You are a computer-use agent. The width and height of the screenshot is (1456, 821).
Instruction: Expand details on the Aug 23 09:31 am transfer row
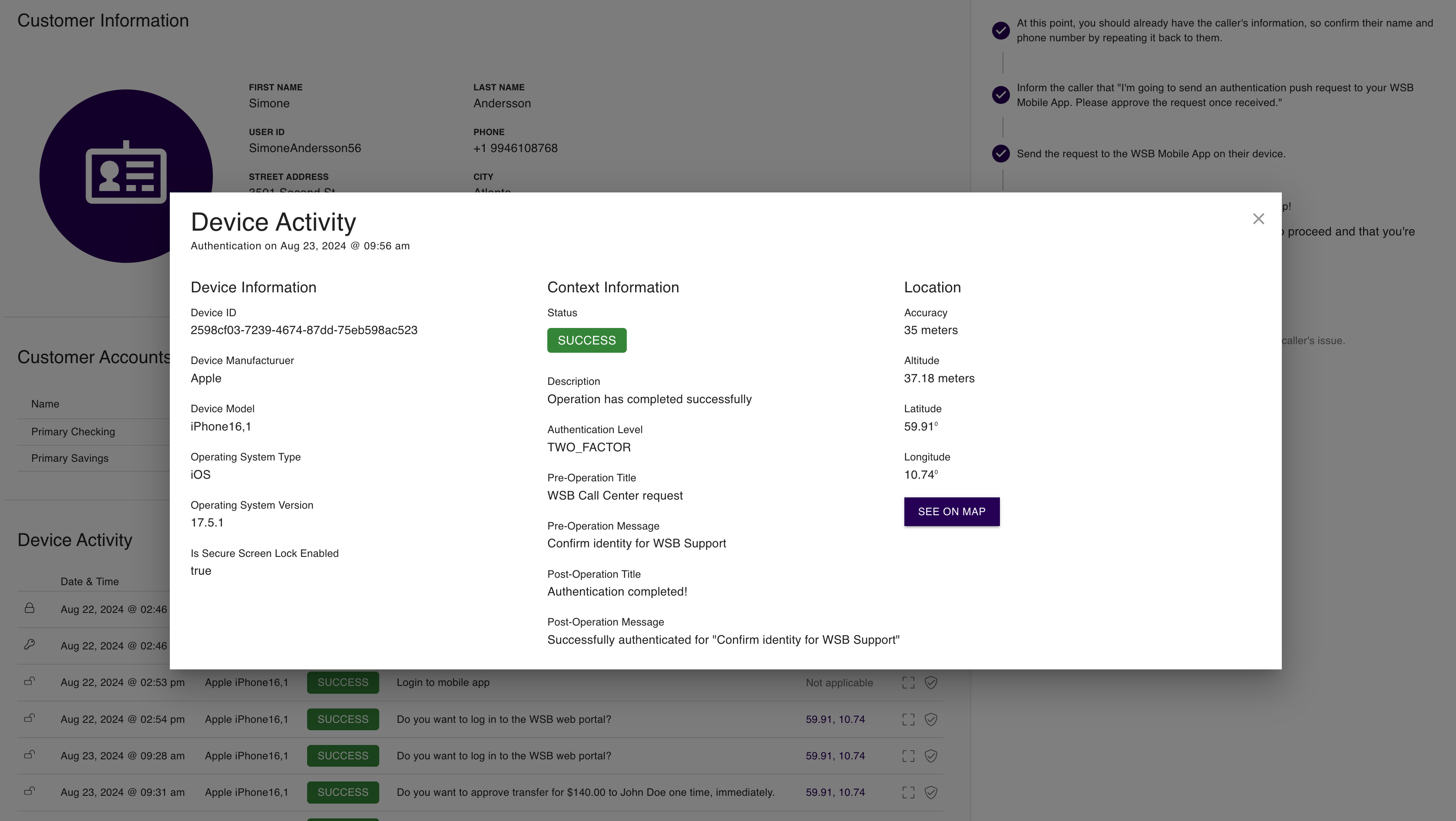(908, 792)
